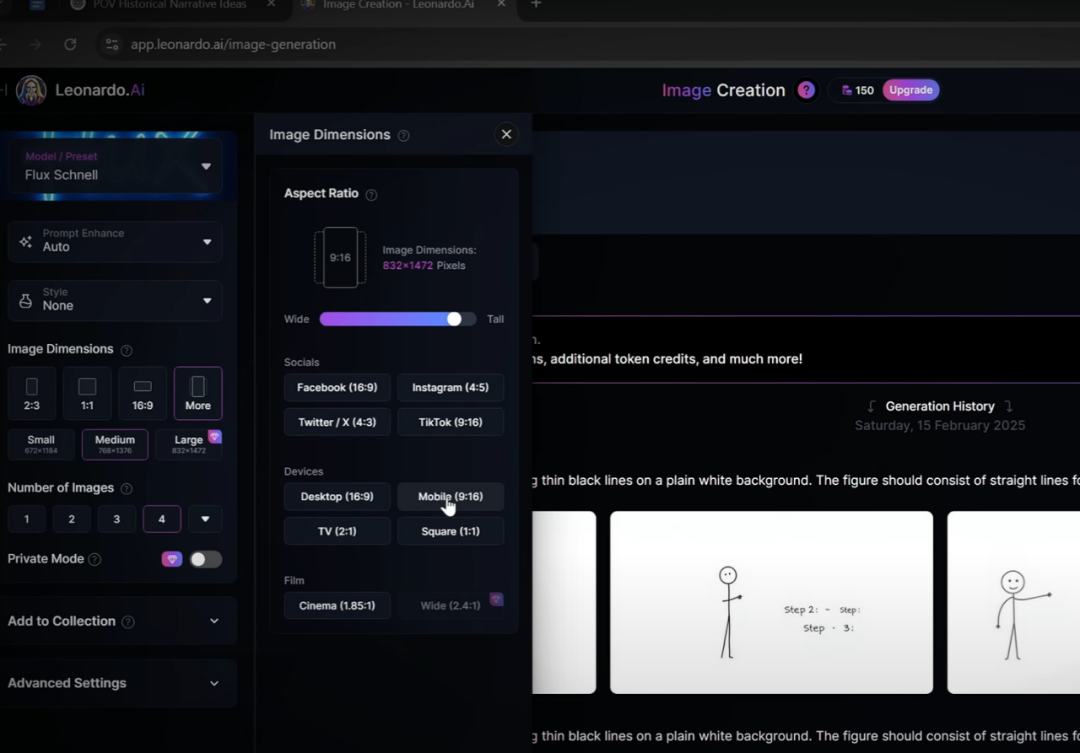Image resolution: width=1080 pixels, height=753 pixels.
Task: Click the Wide to Tall aspect slider
Action: pos(397,319)
